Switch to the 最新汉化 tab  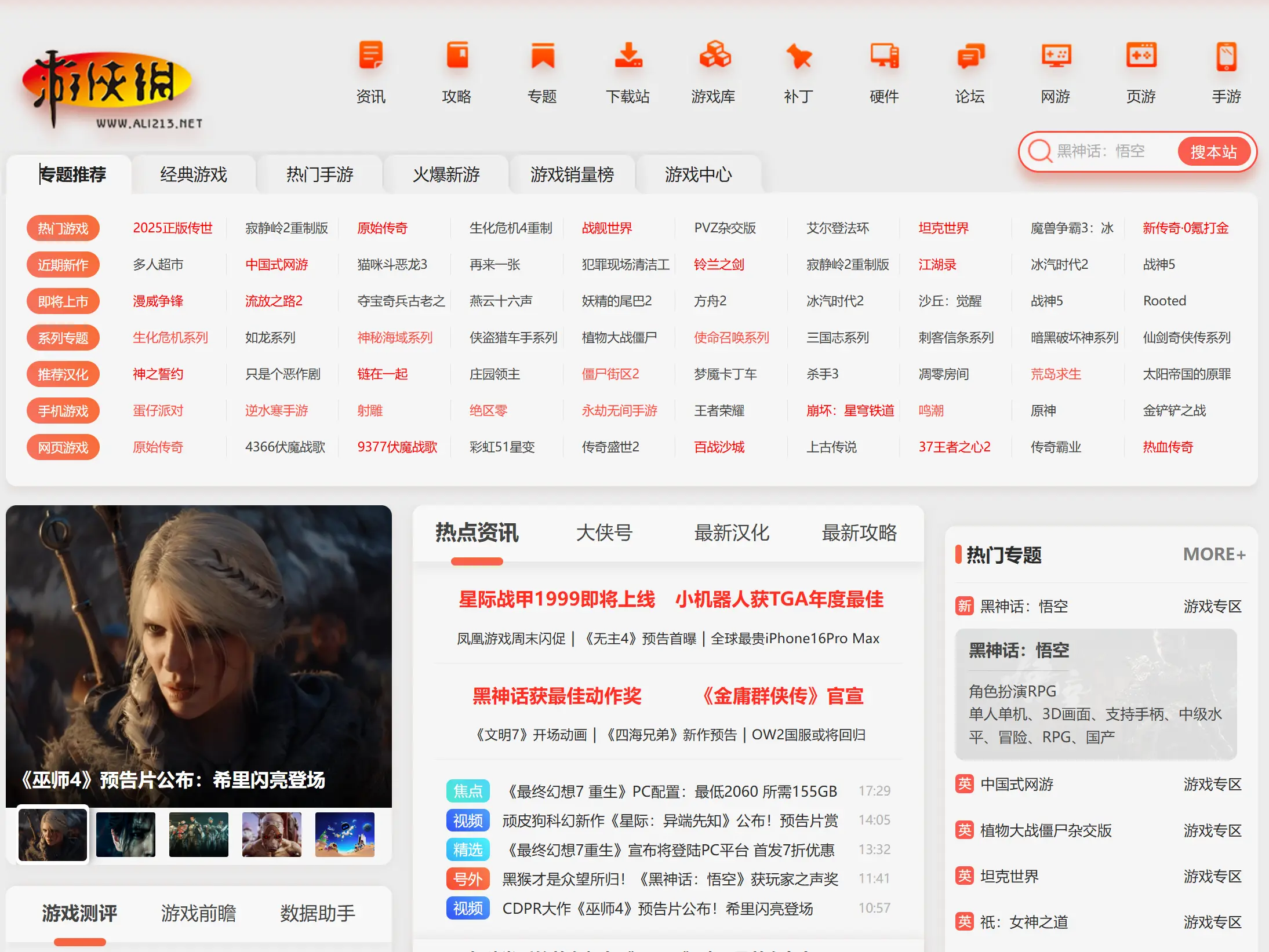(732, 533)
